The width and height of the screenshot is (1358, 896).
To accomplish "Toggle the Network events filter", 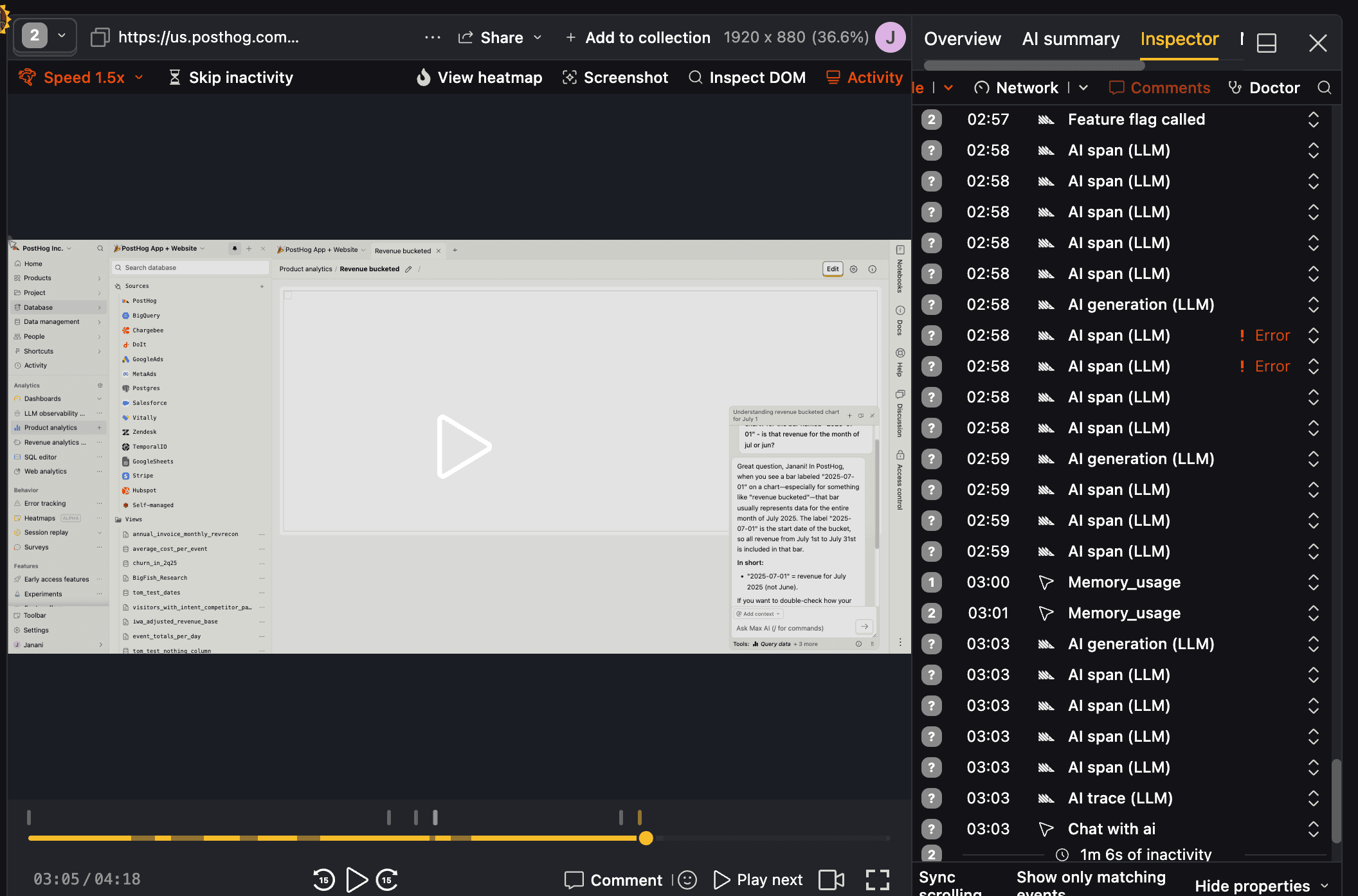I will pyautogui.click(x=1017, y=88).
